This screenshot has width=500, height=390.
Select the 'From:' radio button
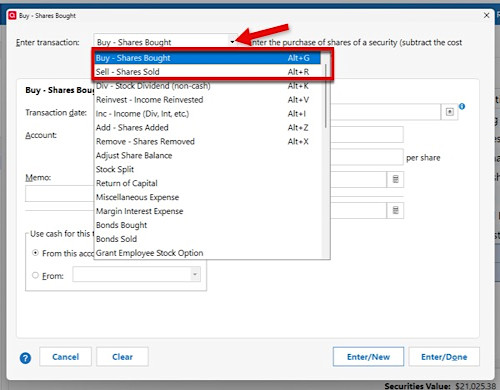tap(35, 275)
